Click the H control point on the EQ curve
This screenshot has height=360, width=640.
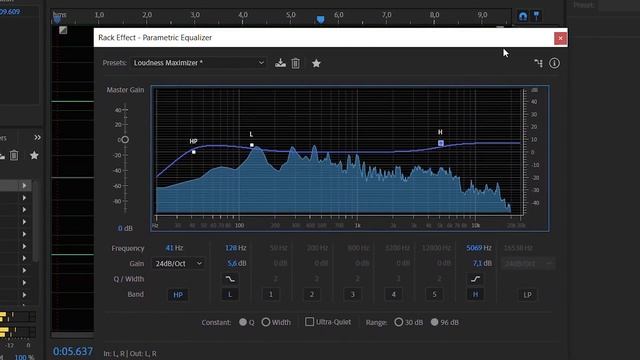[x=441, y=143]
